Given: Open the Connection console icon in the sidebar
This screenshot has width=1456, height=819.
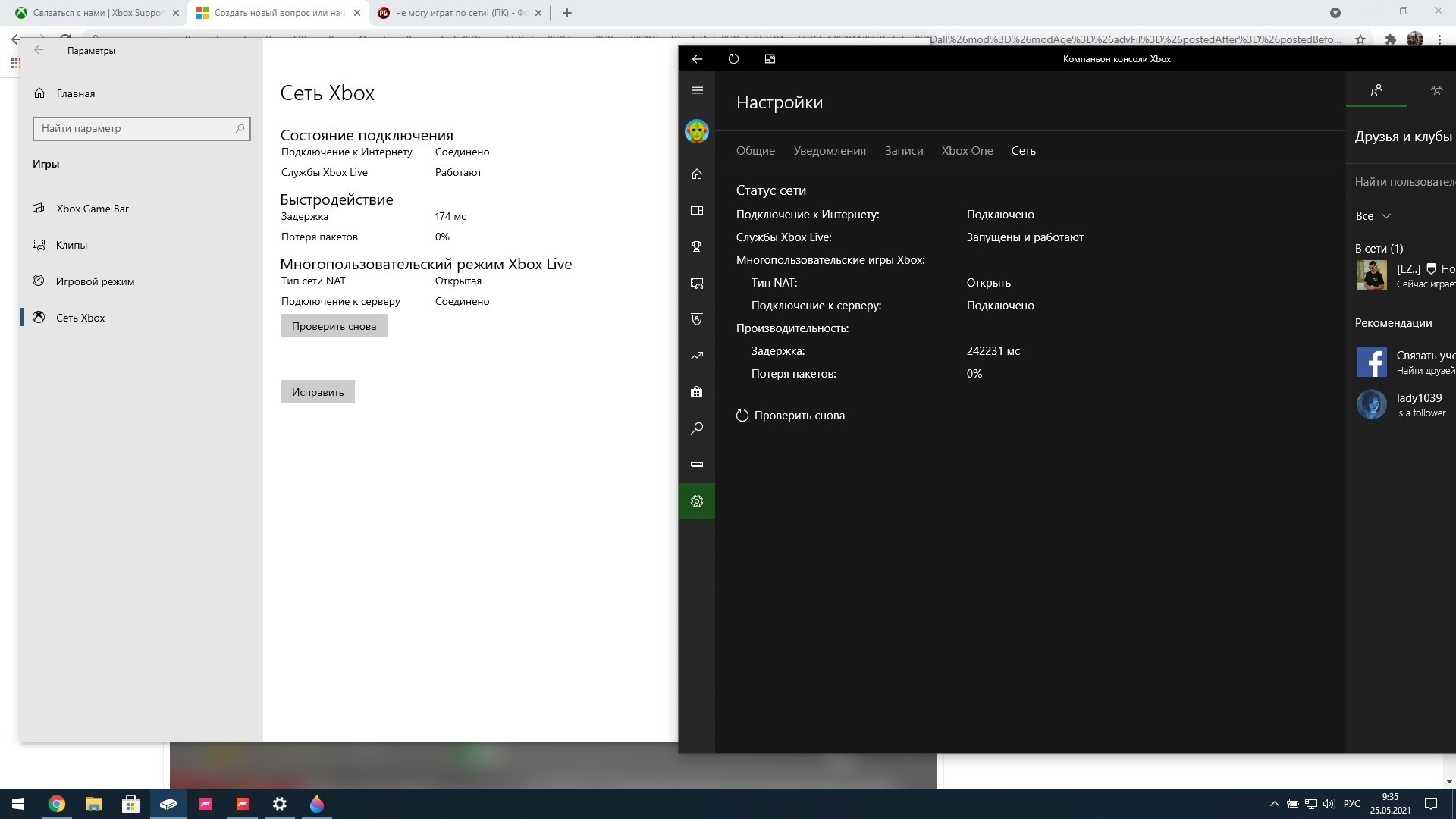Looking at the screenshot, I should pos(697,464).
